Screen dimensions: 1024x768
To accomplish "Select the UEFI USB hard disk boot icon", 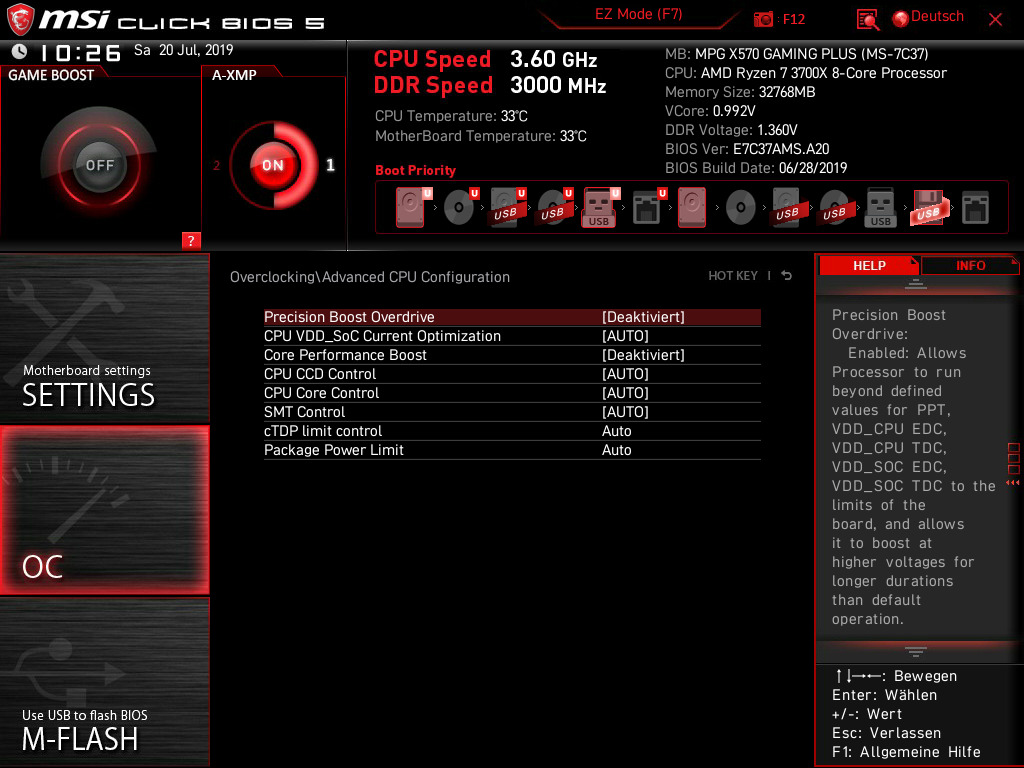I will (508, 208).
